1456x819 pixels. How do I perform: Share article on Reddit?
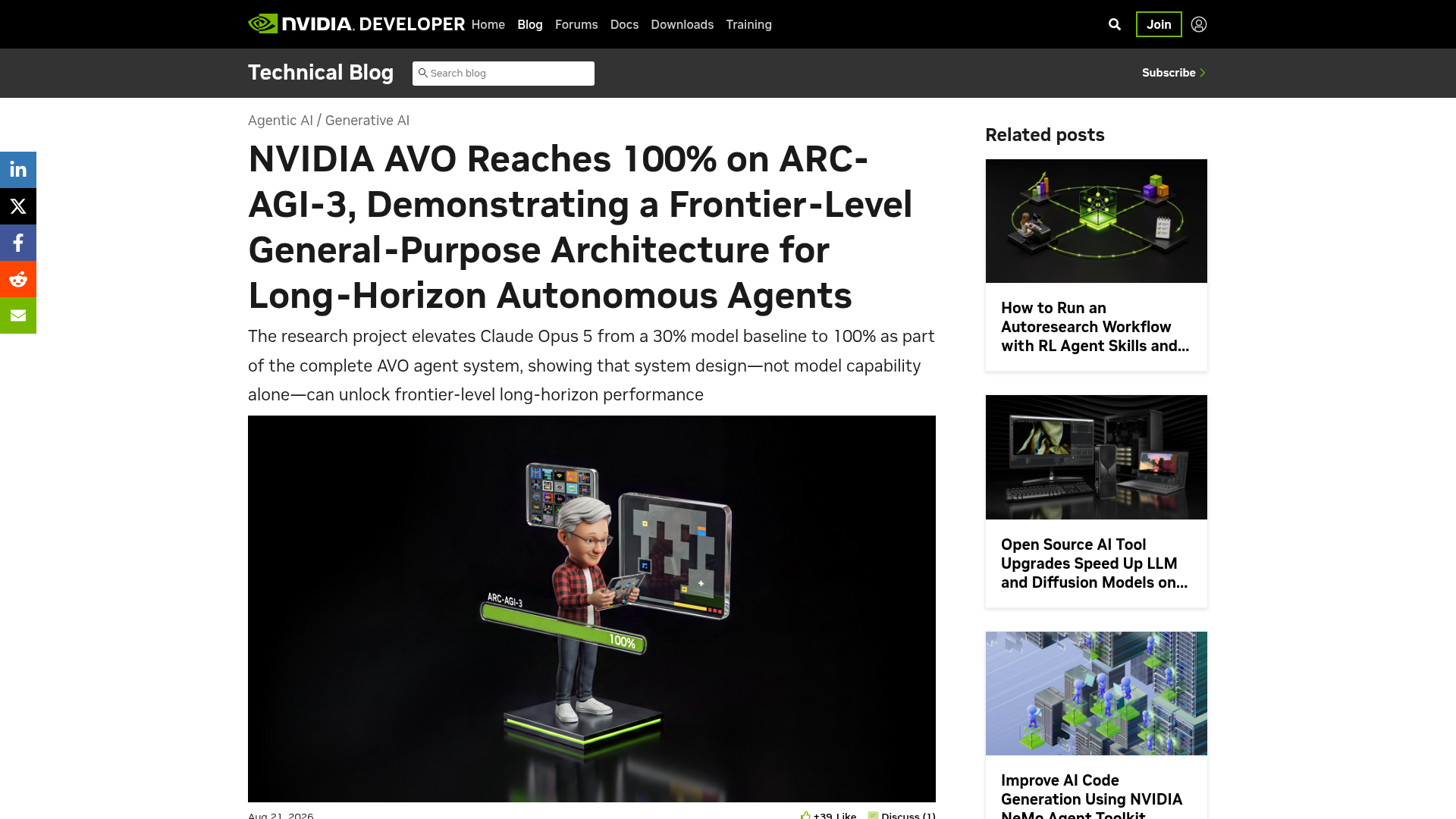click(18, 279)
